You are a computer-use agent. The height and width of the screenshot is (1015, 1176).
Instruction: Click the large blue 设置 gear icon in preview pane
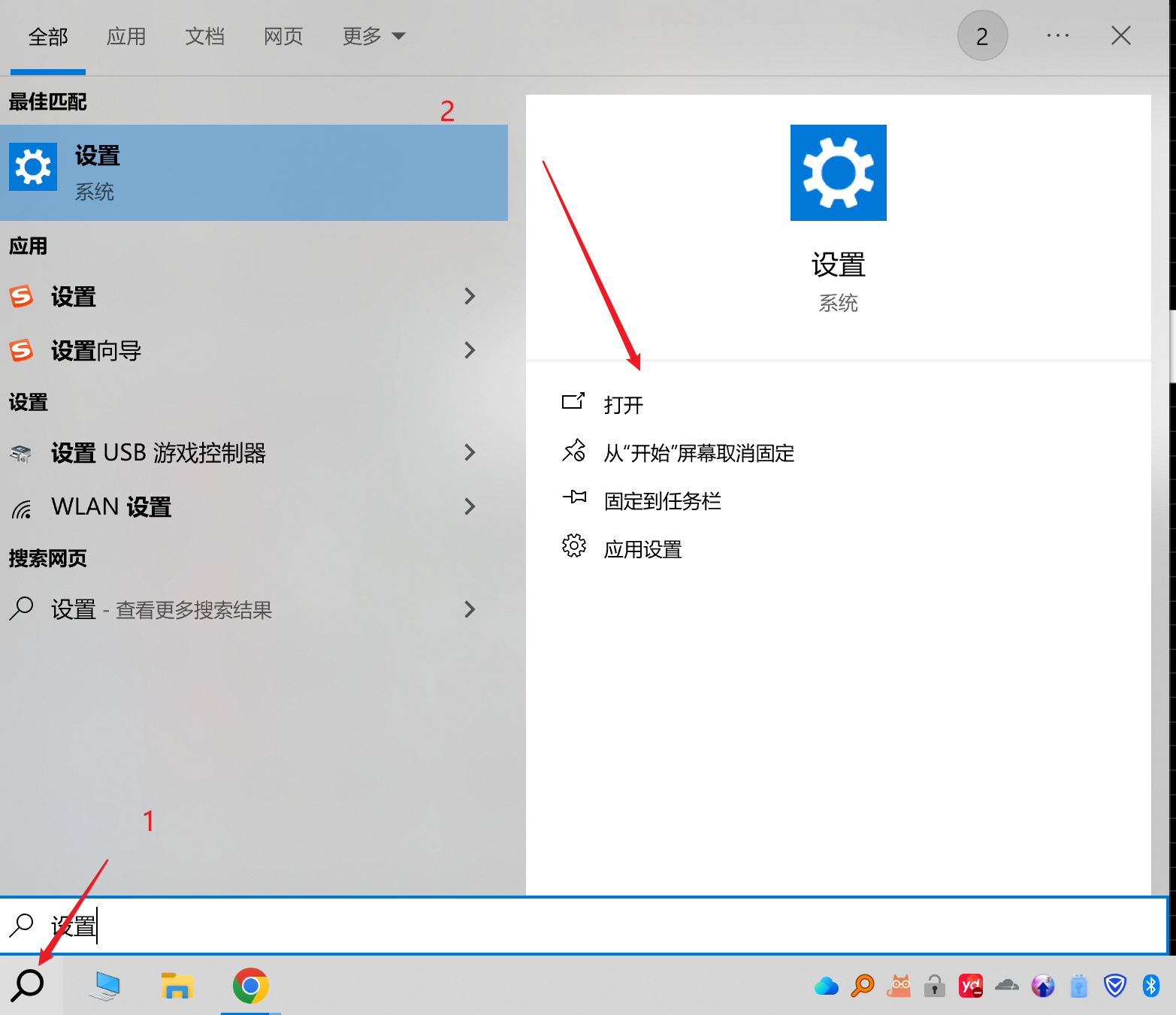[x=838, y=173]
